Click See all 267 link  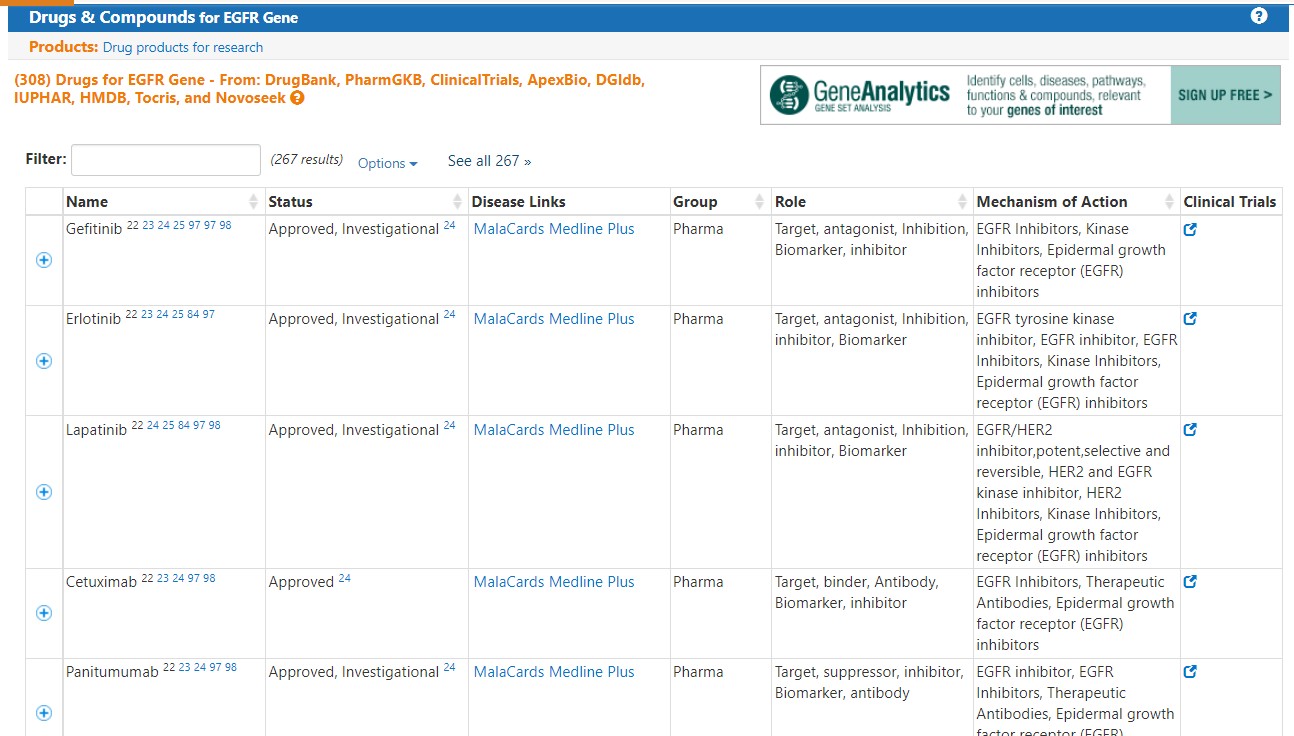489,161
